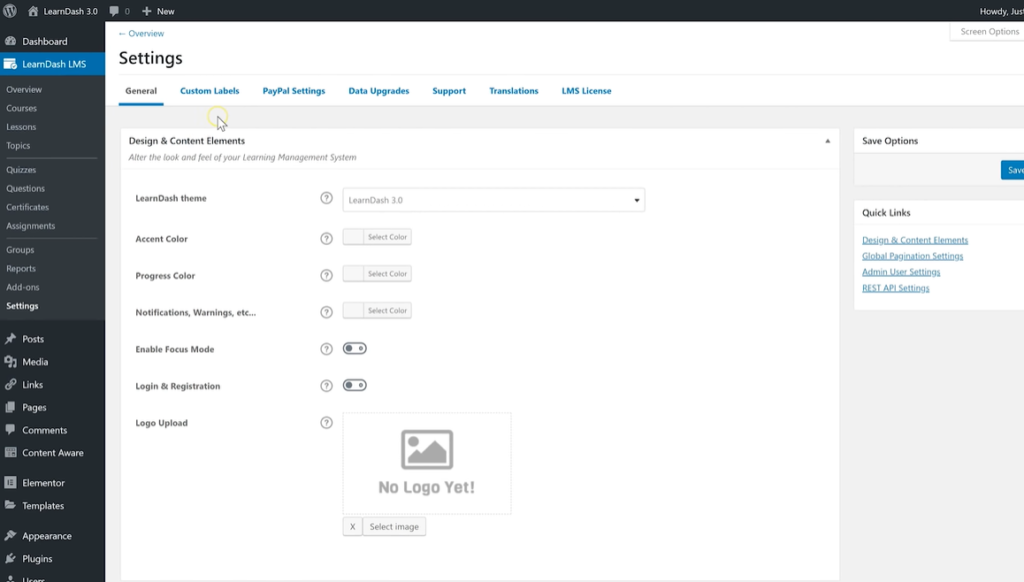Screen dimensions: 1024x582
Task: Click the Media icon in sidebar
Action: click(x=10, y=362)
